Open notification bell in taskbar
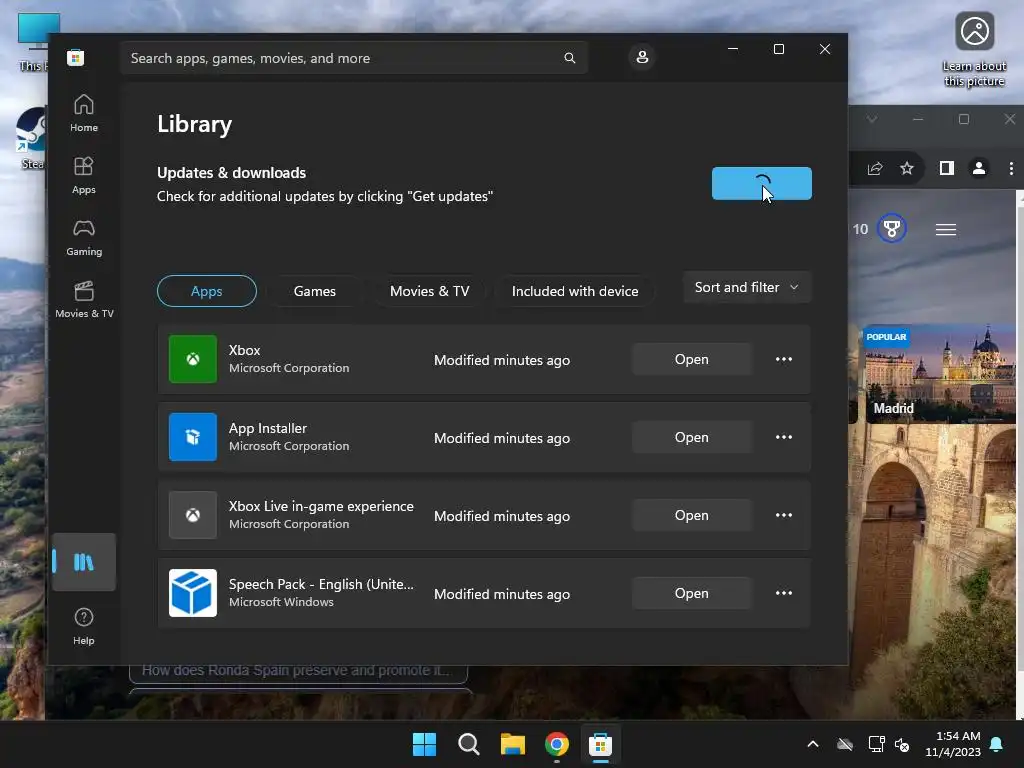The image size is (1024, 768). tap(997, 744)
